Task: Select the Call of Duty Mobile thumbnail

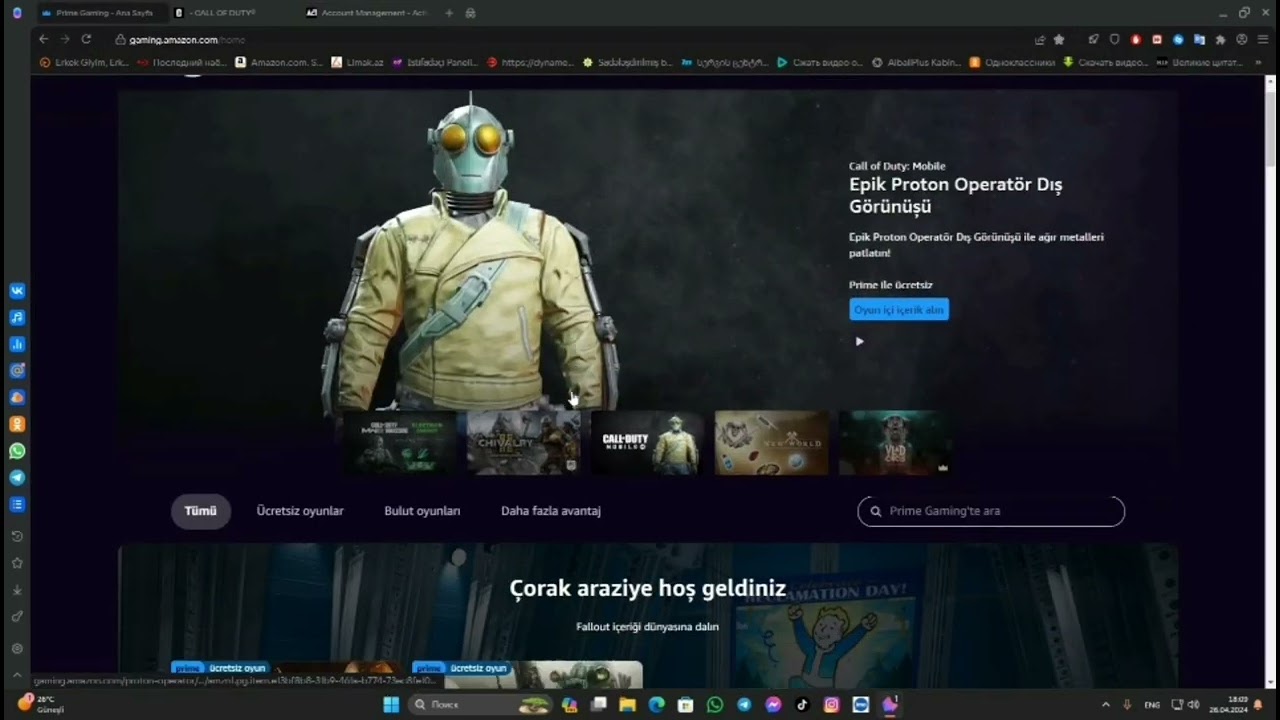Action: (x=647, y=442)
